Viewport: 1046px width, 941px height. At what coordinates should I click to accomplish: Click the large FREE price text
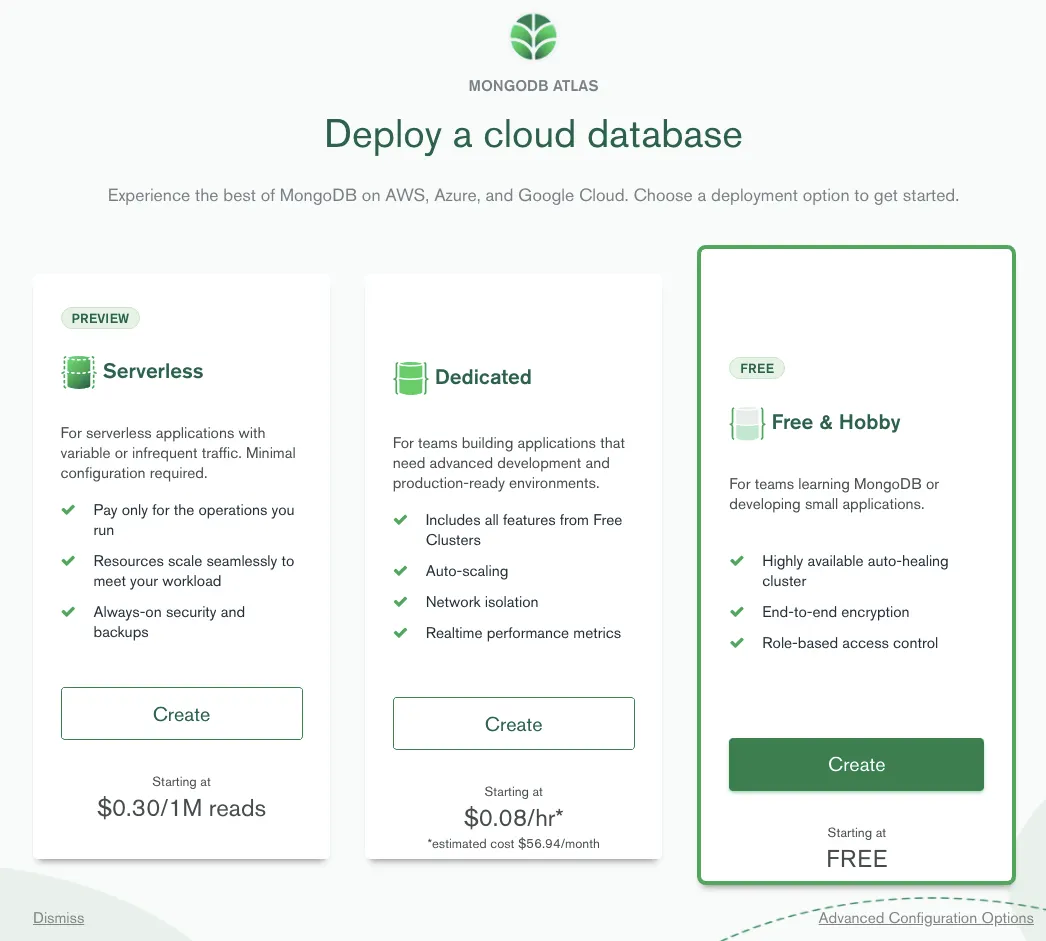(x=857, y=859)
